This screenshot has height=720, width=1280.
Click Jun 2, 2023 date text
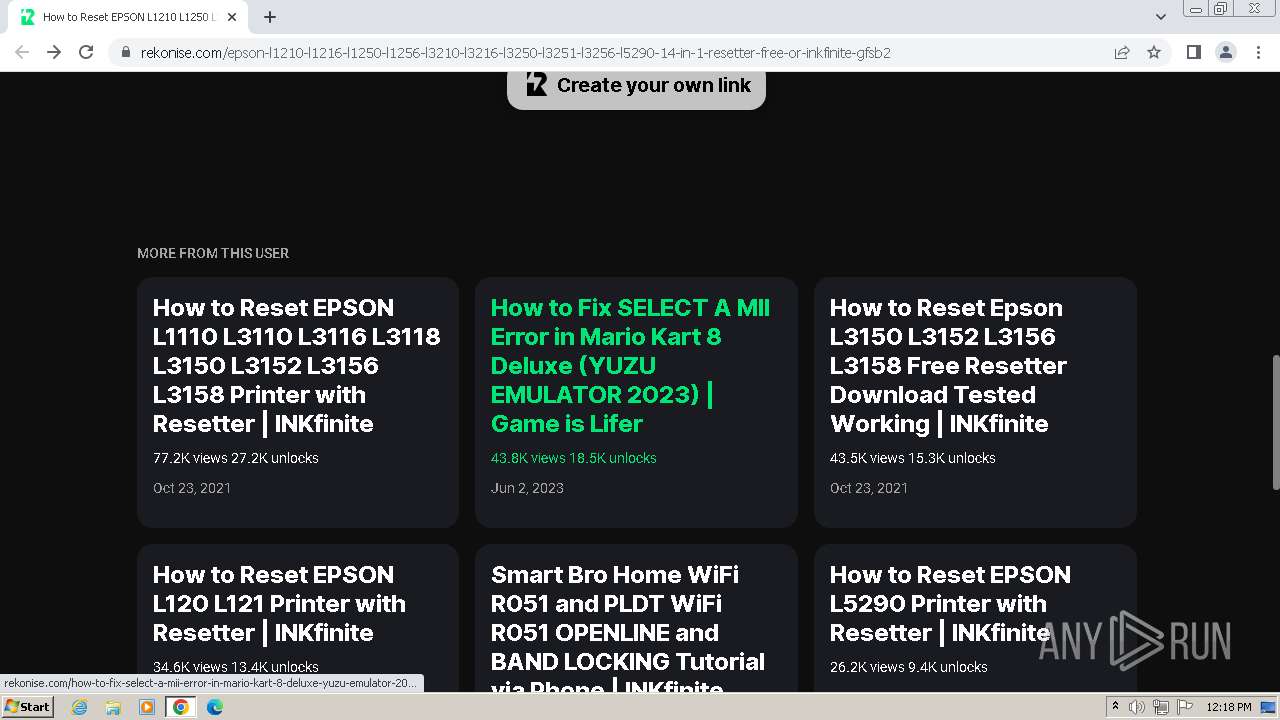(527, 488)
